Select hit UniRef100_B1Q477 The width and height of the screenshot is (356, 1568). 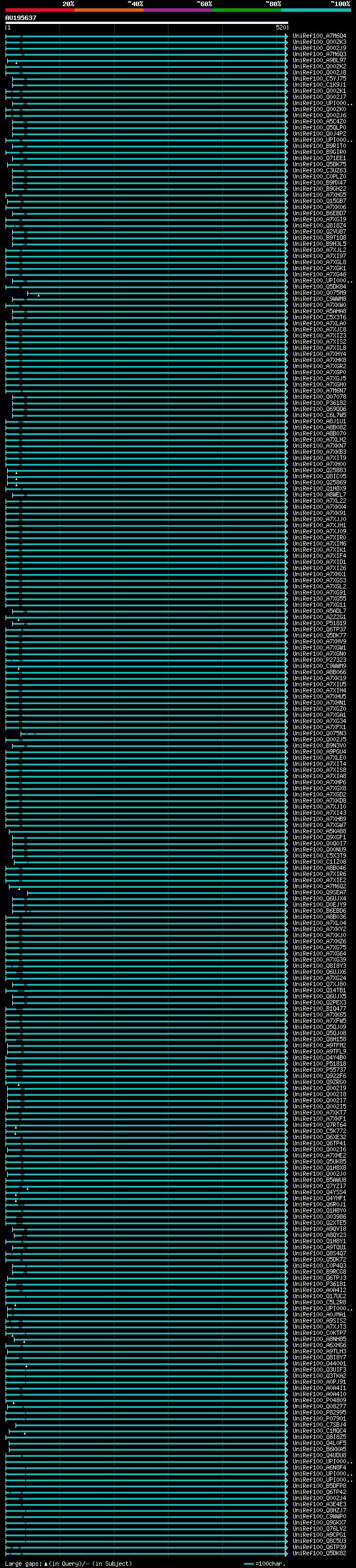click(x=319, y=1008)
